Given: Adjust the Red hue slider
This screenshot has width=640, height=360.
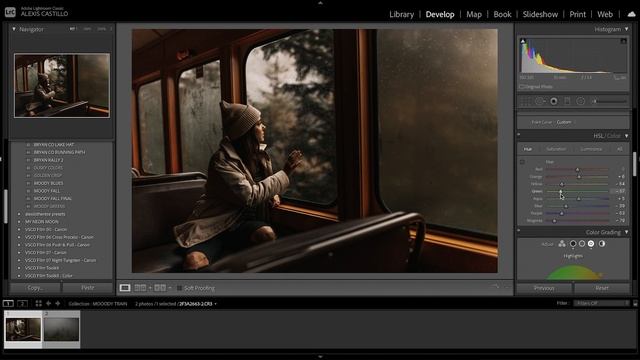Looking at the screenshot, I should tap(577, 169).
